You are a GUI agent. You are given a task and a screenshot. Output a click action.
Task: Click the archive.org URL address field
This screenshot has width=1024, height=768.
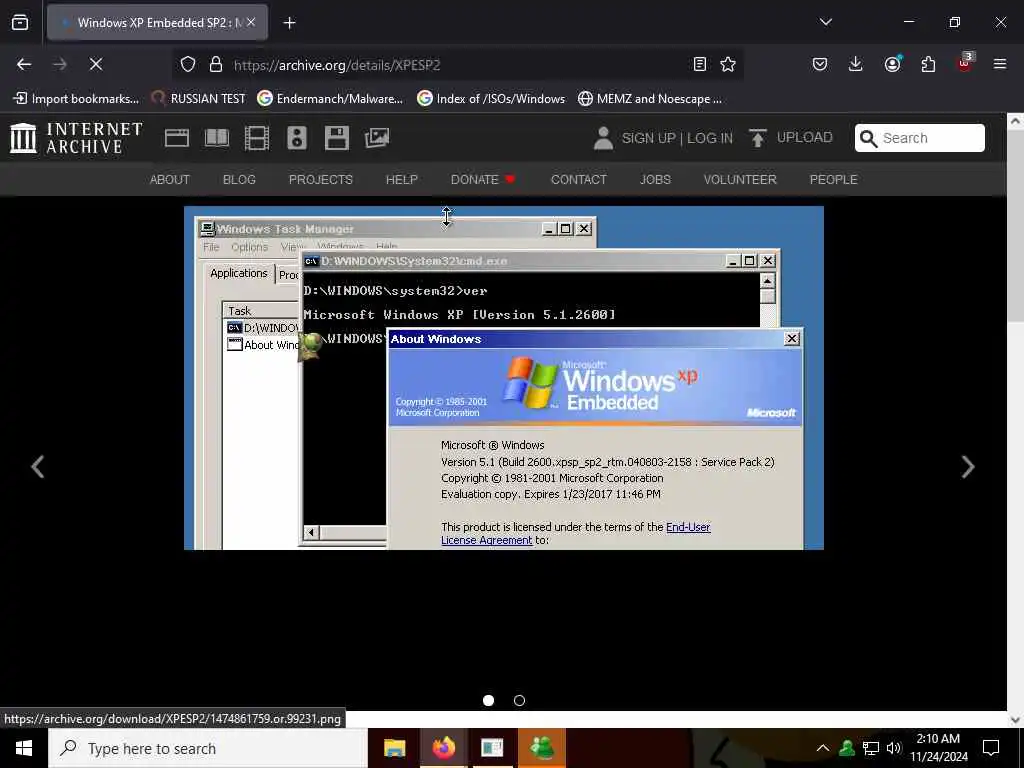click(x=457, y=65)
